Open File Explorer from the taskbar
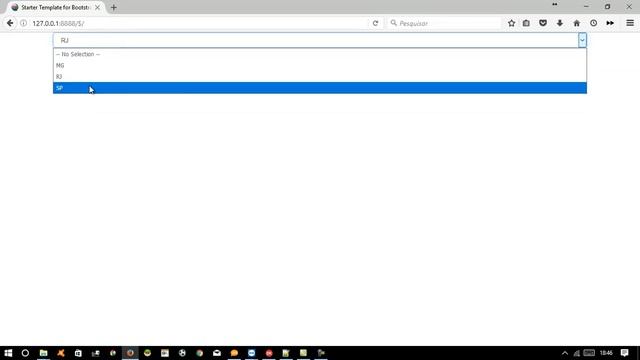The height and width of the screenshot is (360, 640). point(43,353)
